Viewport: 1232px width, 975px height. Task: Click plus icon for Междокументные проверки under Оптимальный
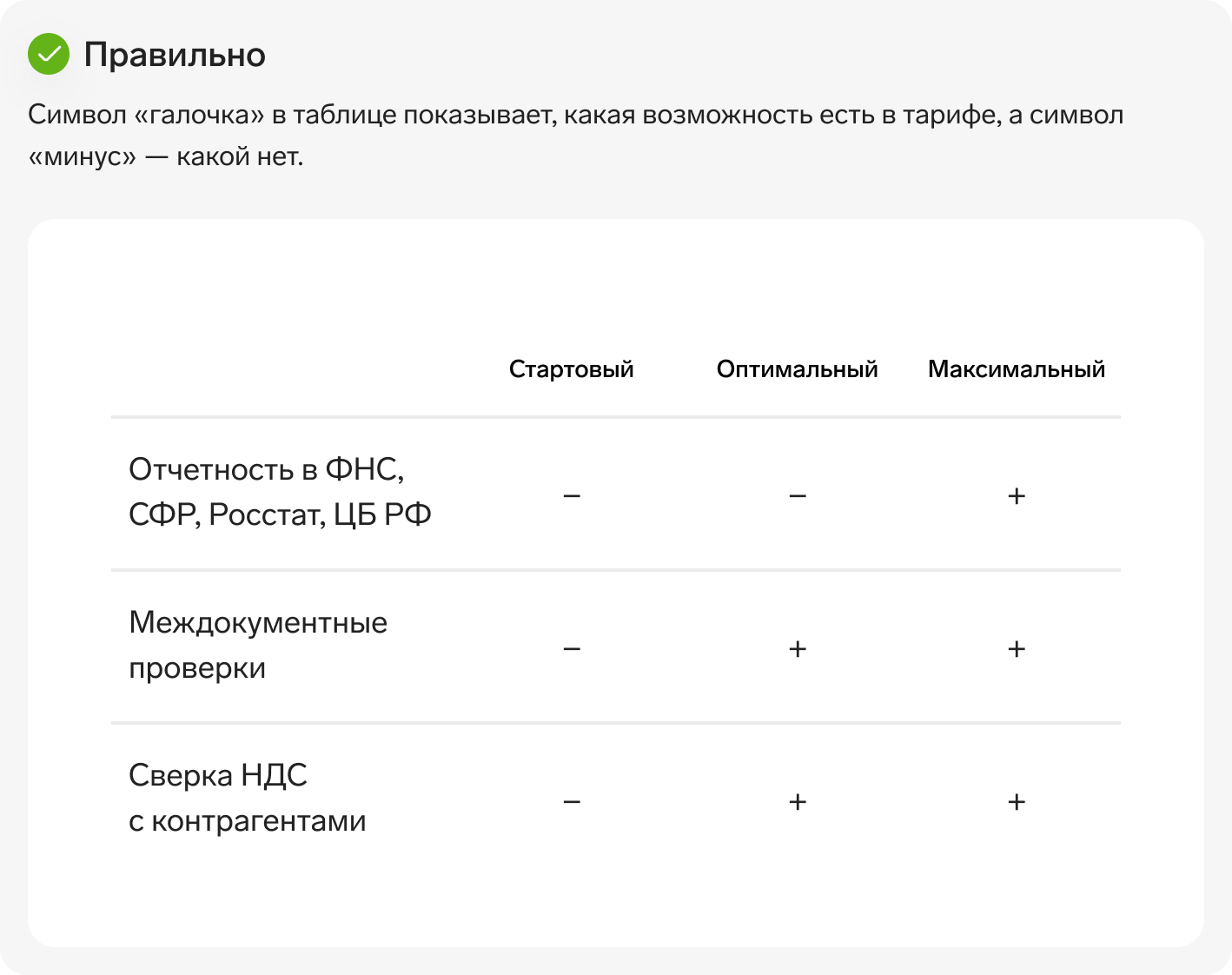pyautogui.click(x=798, y=649)
